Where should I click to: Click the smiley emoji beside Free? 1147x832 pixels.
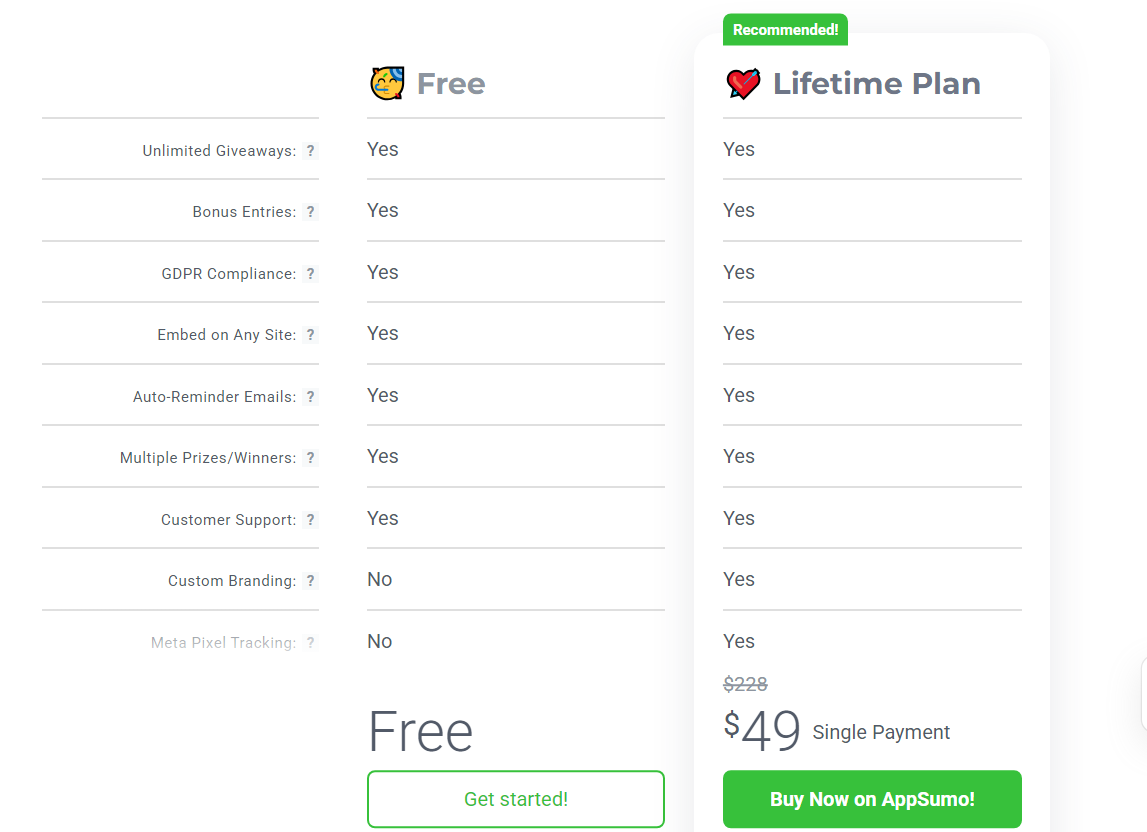(389, 82)
